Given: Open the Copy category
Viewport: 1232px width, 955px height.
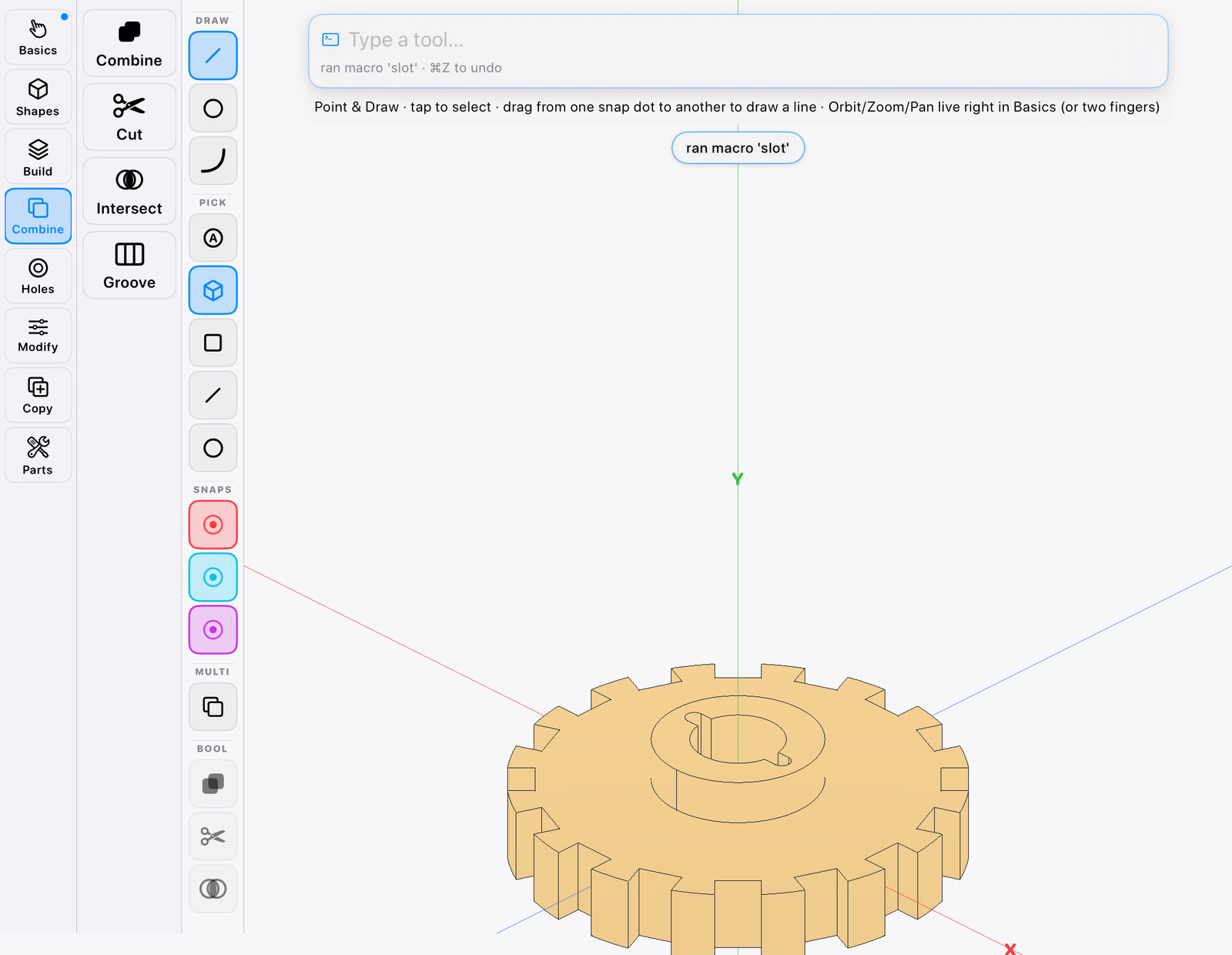Looking at the screenshot, I should click(x=38, y=395).
